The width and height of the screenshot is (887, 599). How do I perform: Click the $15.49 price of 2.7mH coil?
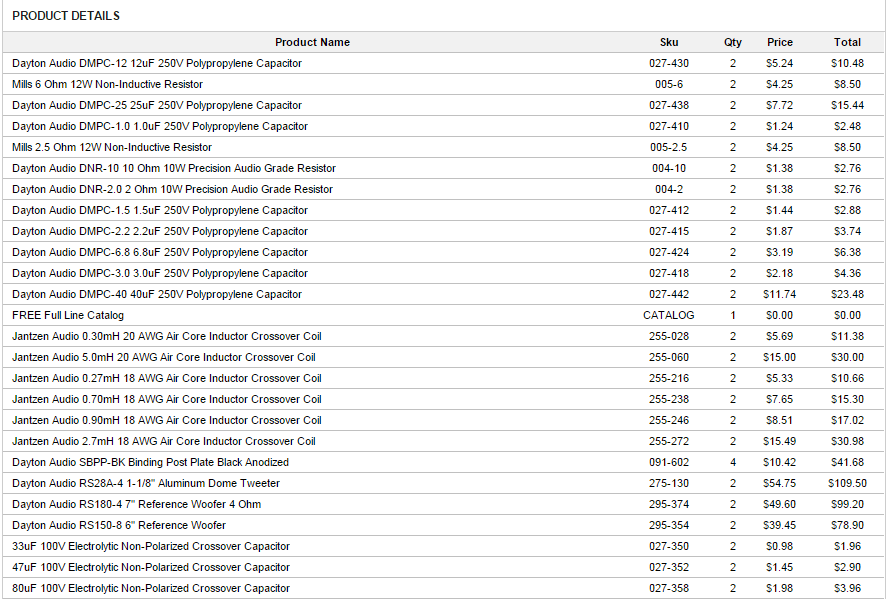click(780, 441)
